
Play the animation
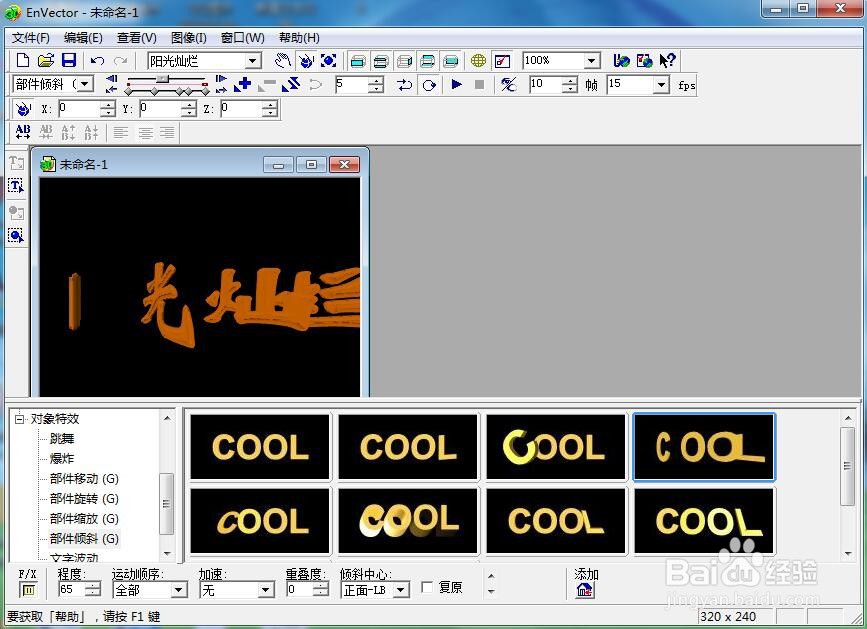tap(457, 84)
